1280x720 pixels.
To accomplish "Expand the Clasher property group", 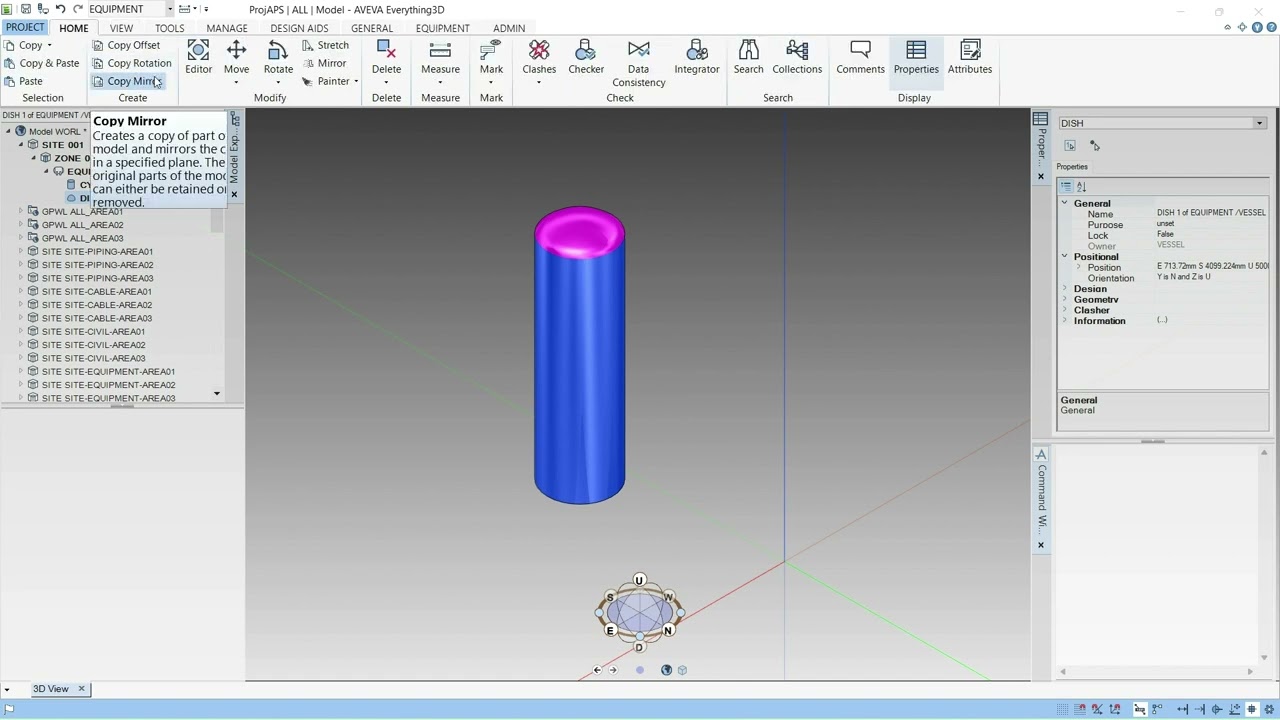I will pos(1064,310).
